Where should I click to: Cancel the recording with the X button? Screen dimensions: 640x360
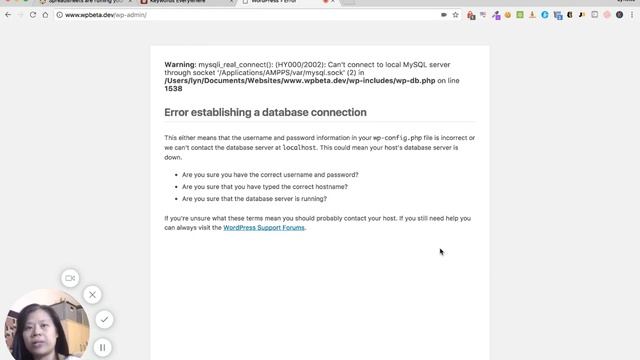pos(93,295)
